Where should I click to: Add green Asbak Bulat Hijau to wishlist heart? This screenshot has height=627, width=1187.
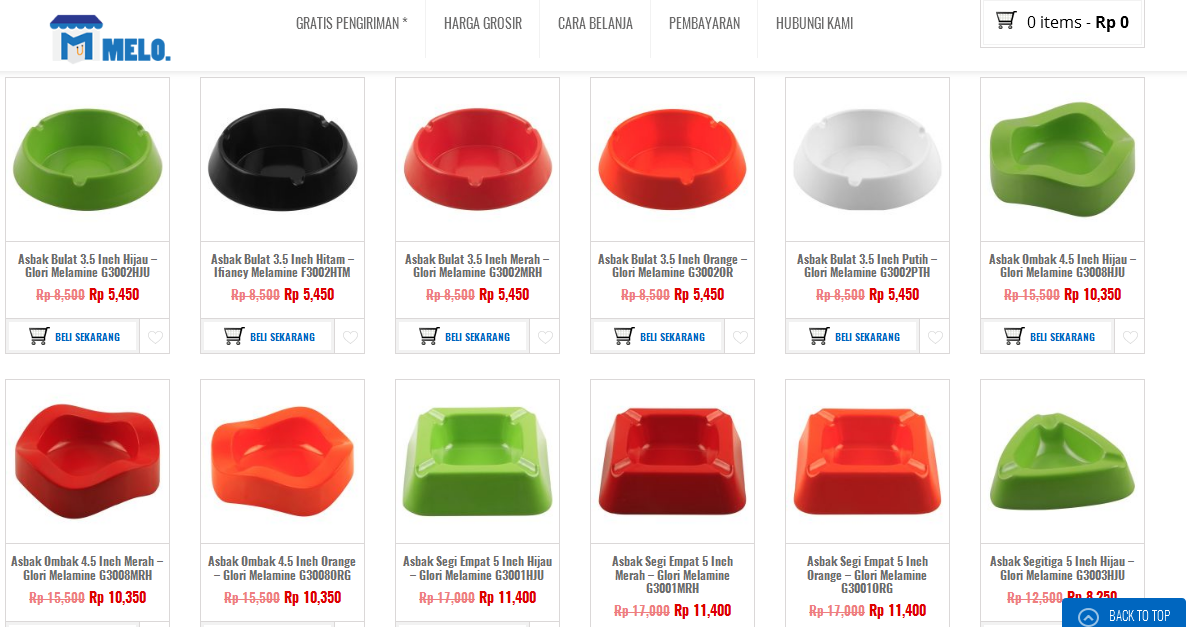pos(155,337)
